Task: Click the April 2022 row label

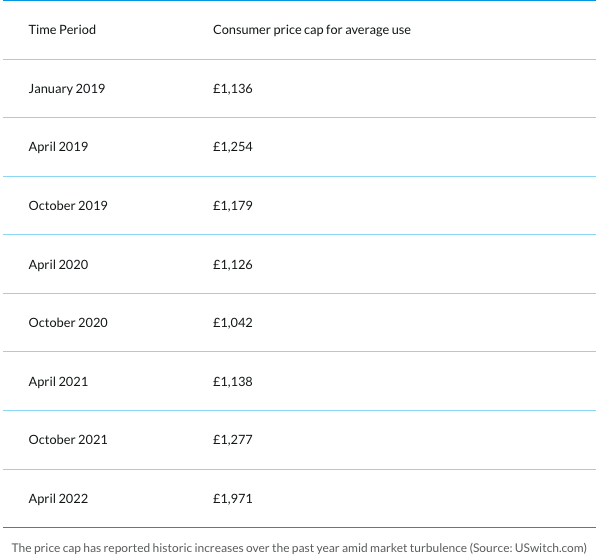Action: pyautogui.click(x=58, y=499)
